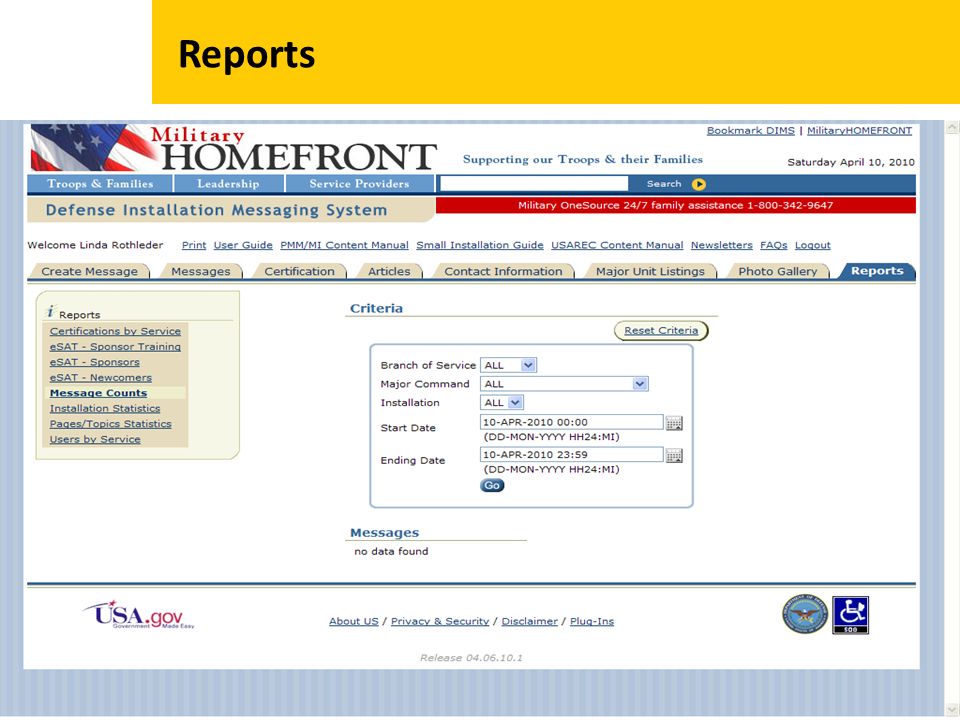Open the Privacy & Security link

pyautogui.click(x=440, y=621)
